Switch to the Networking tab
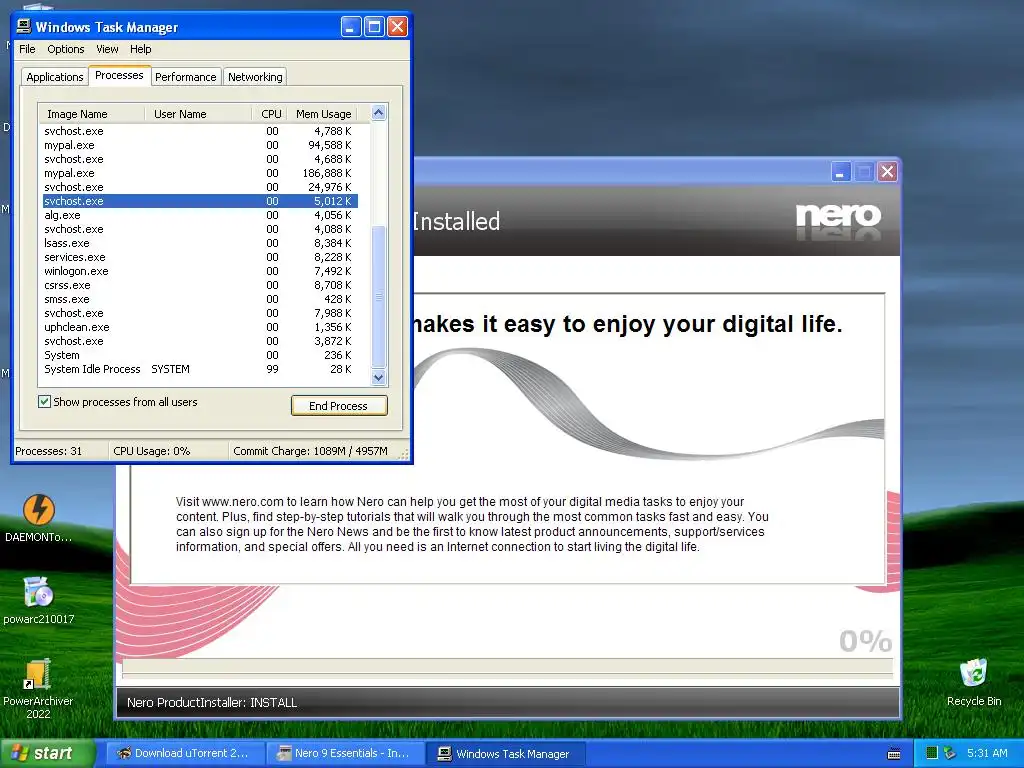The width and height of the screenshot is (1024, 768). [255, 77]
